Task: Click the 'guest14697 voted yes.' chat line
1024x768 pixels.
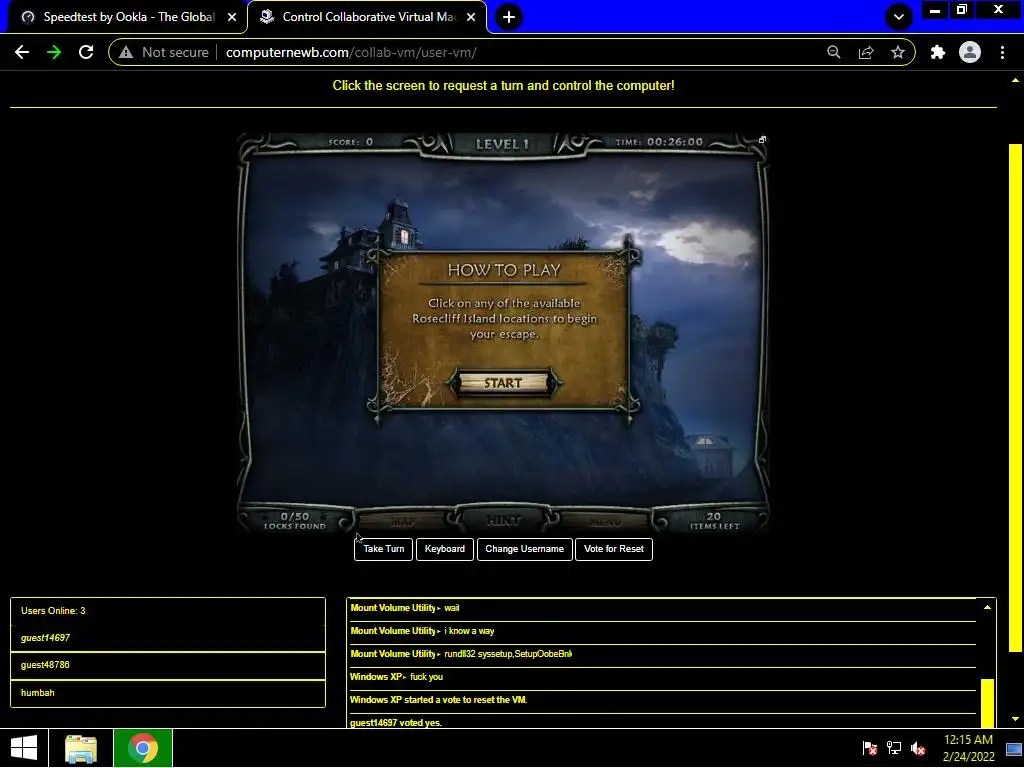Action: [x=396, y=722]
